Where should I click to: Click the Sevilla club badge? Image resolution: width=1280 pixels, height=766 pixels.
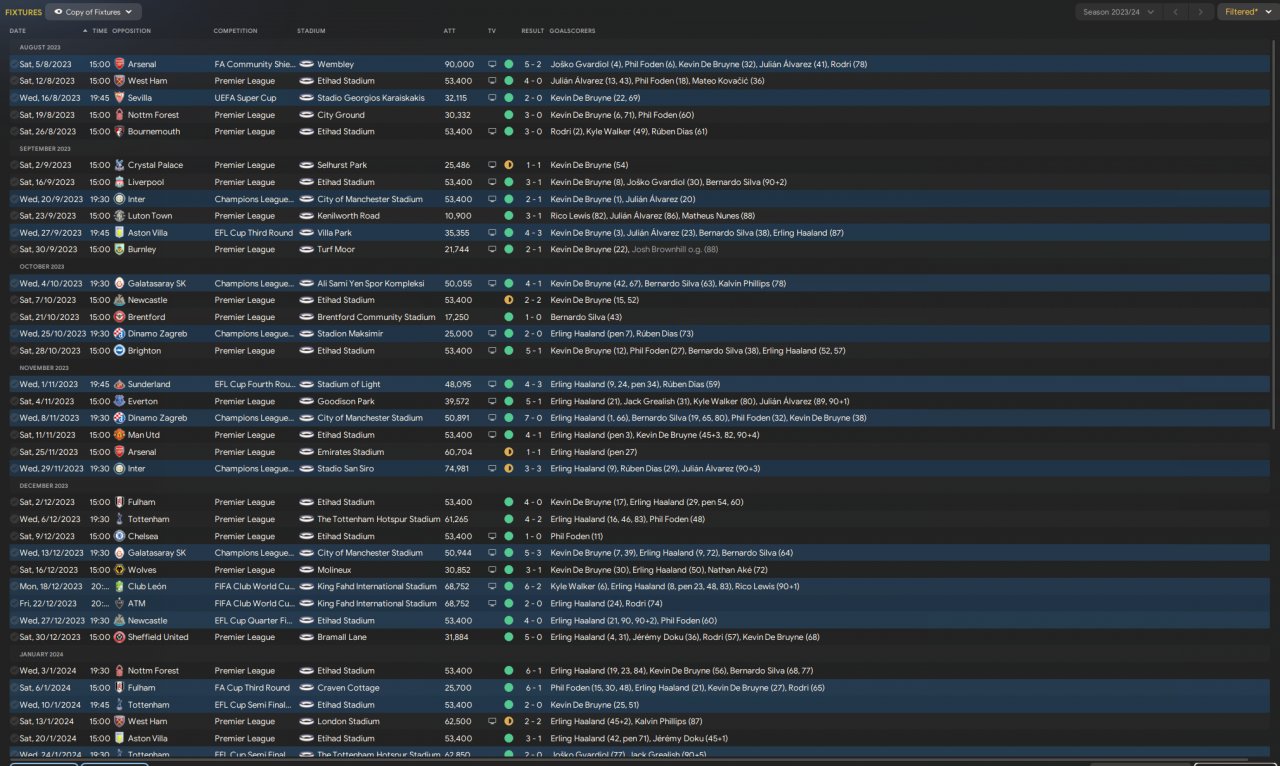pyautogui.click(x=119, y=98)
